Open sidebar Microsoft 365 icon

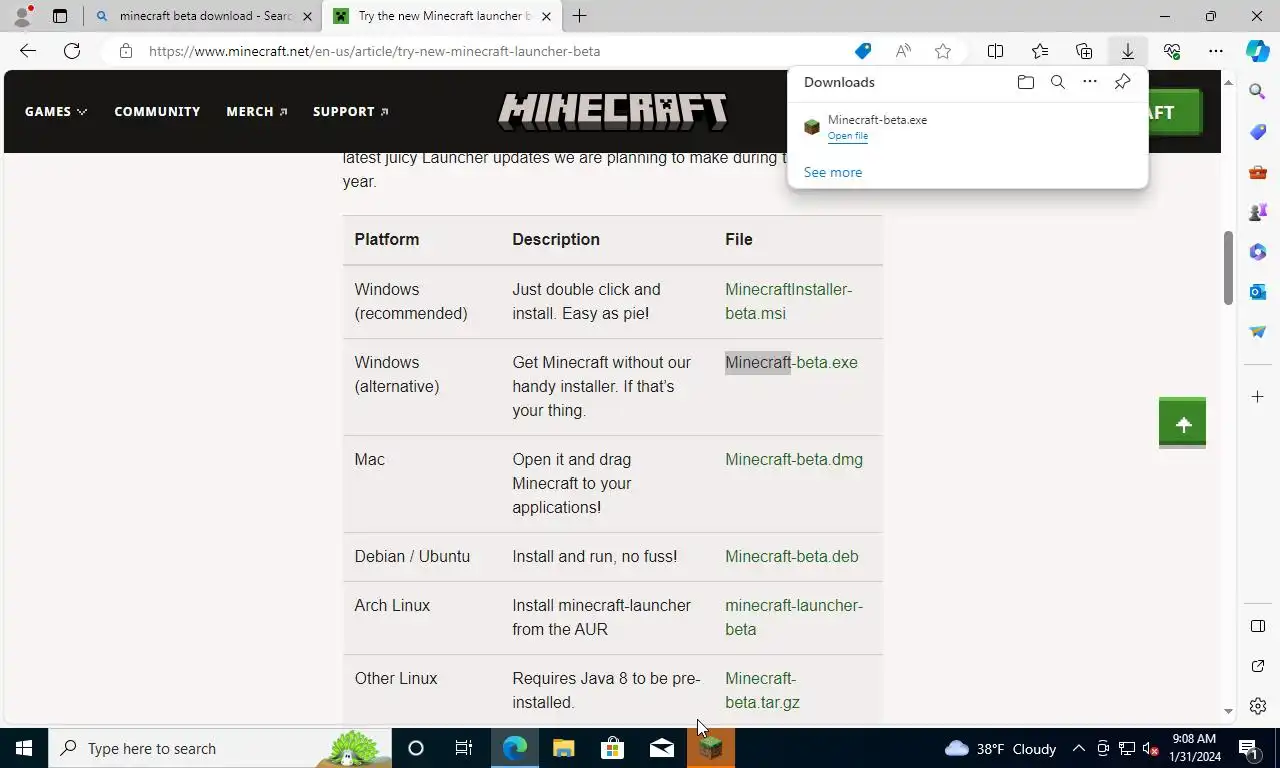1258,252
